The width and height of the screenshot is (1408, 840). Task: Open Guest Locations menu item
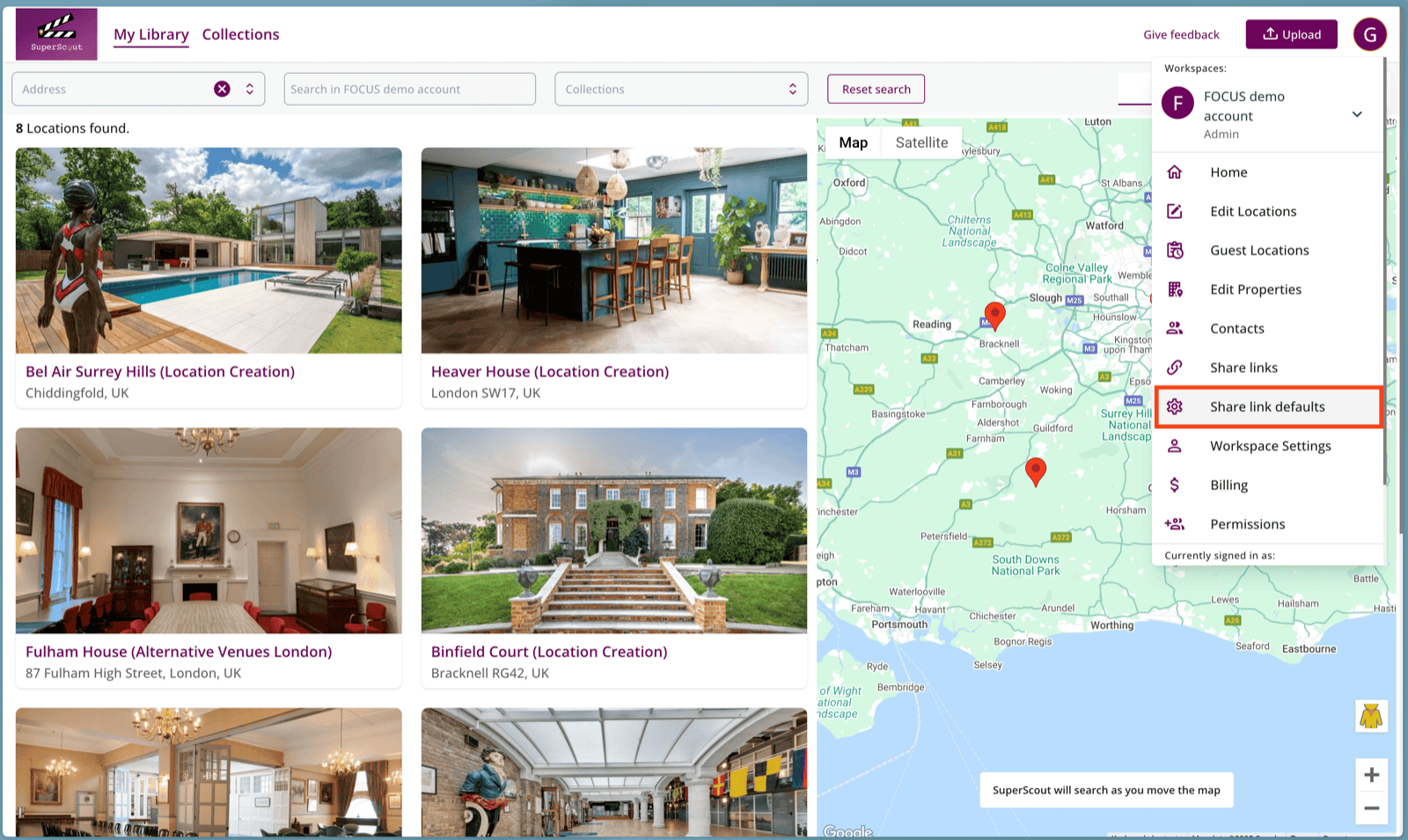1268,251
